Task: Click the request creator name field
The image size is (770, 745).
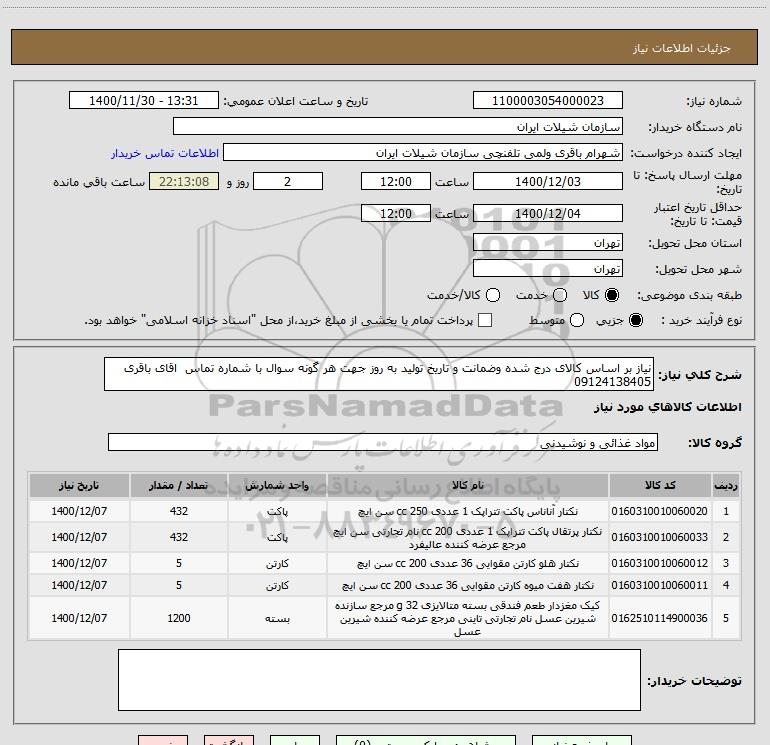Action: click(x=423, y=153)
